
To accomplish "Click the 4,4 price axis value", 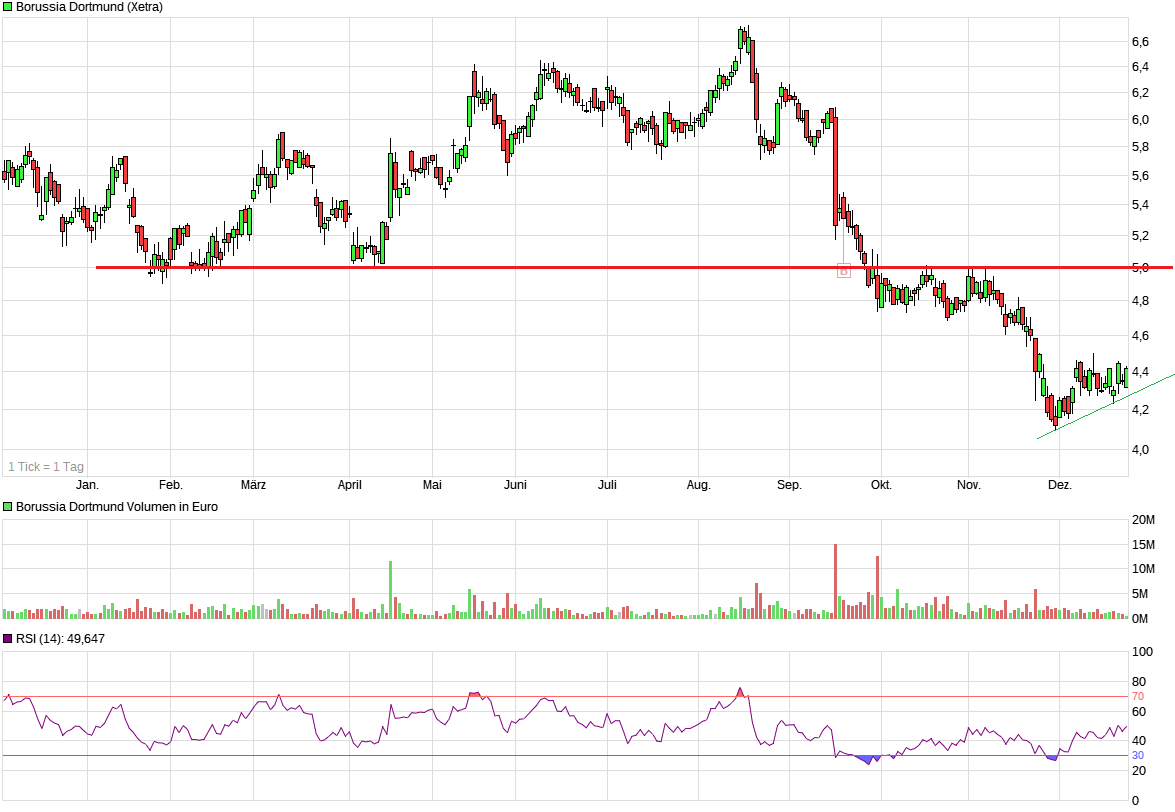I will tap(1140, 372).
